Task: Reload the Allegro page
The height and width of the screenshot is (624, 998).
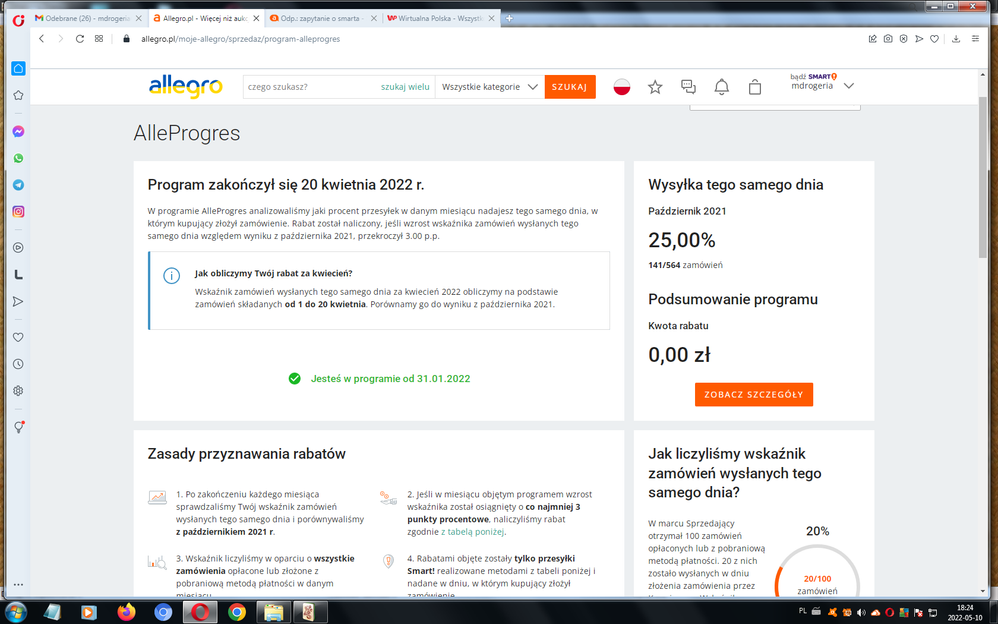Action: click(80, 39)
